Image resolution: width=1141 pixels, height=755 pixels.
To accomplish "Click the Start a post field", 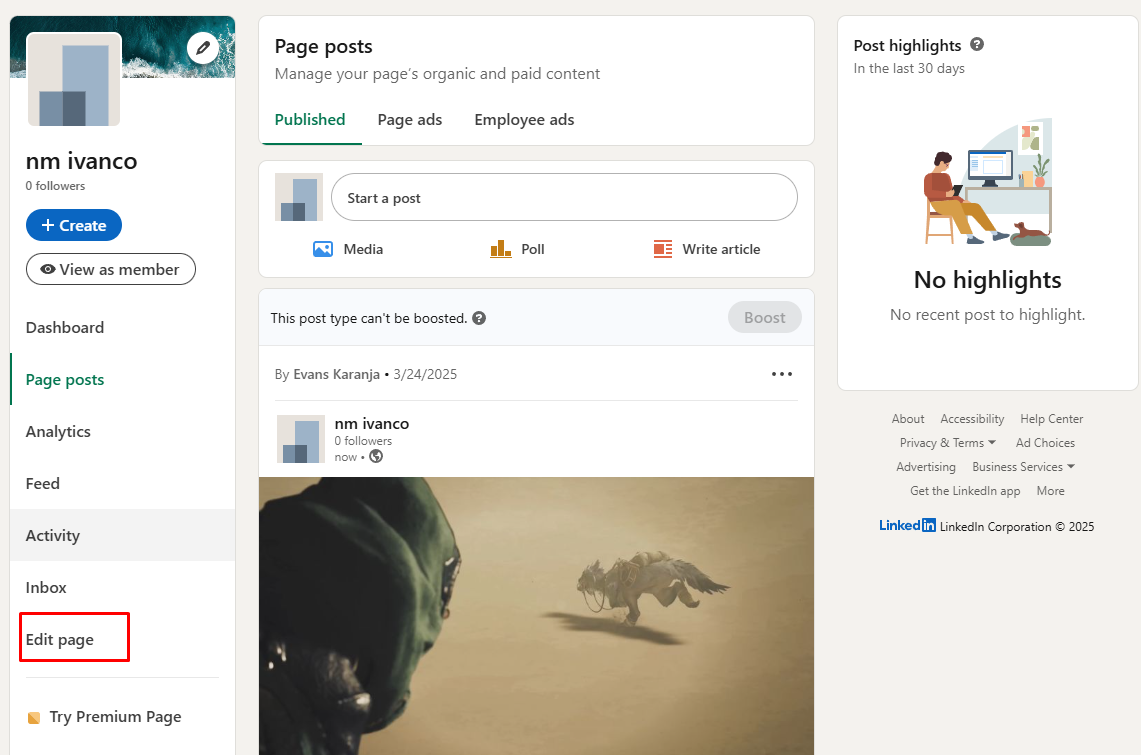I will 564,197.
